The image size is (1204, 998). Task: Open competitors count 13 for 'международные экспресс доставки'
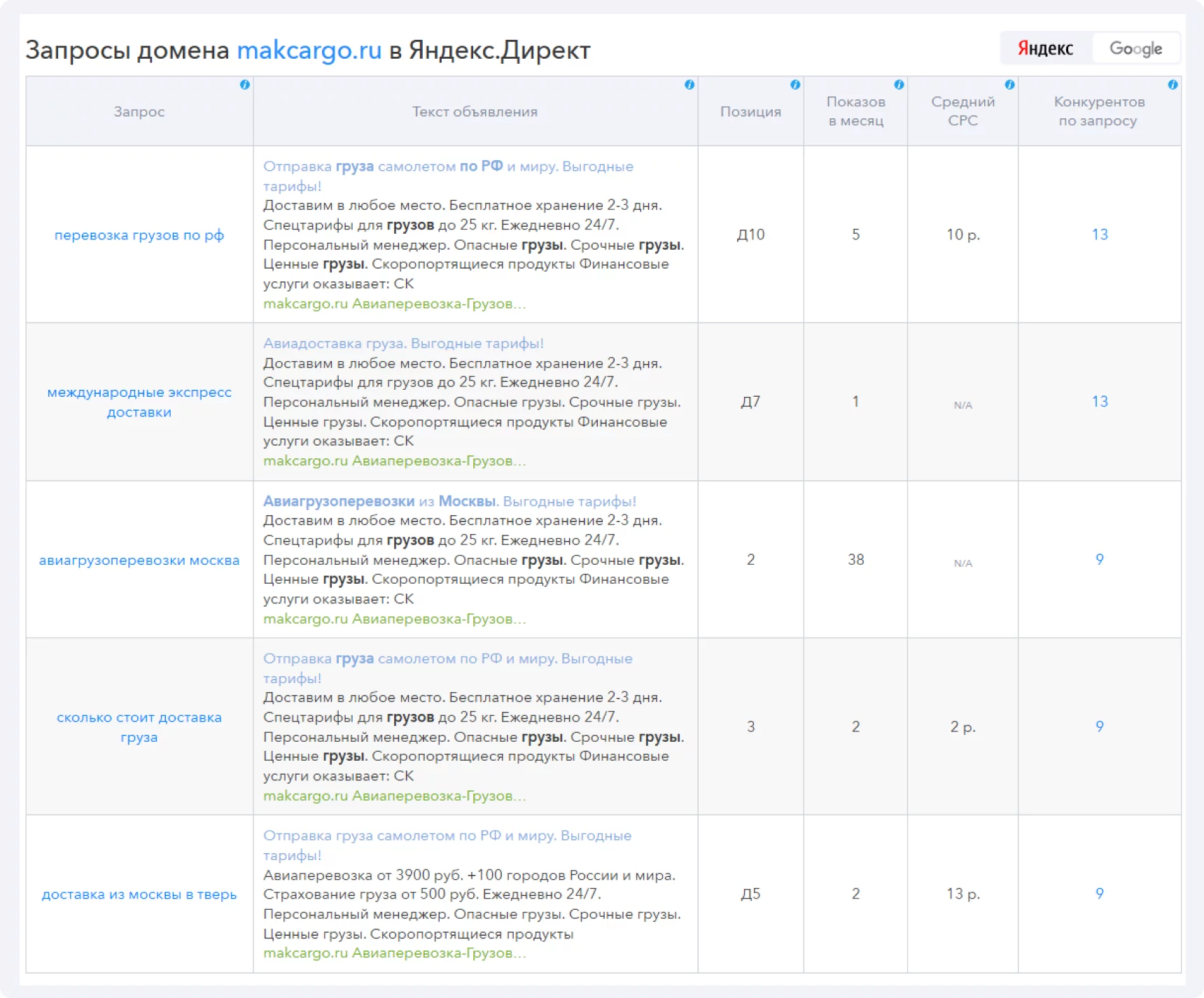point(1100,402)
